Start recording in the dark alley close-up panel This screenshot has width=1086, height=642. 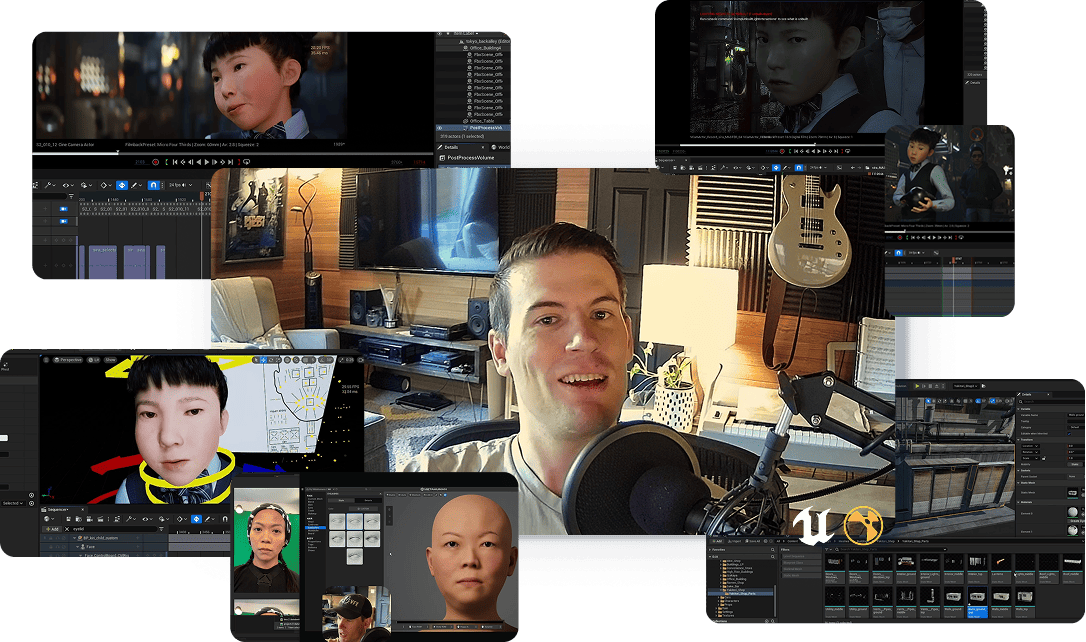(x=782, y=151)
